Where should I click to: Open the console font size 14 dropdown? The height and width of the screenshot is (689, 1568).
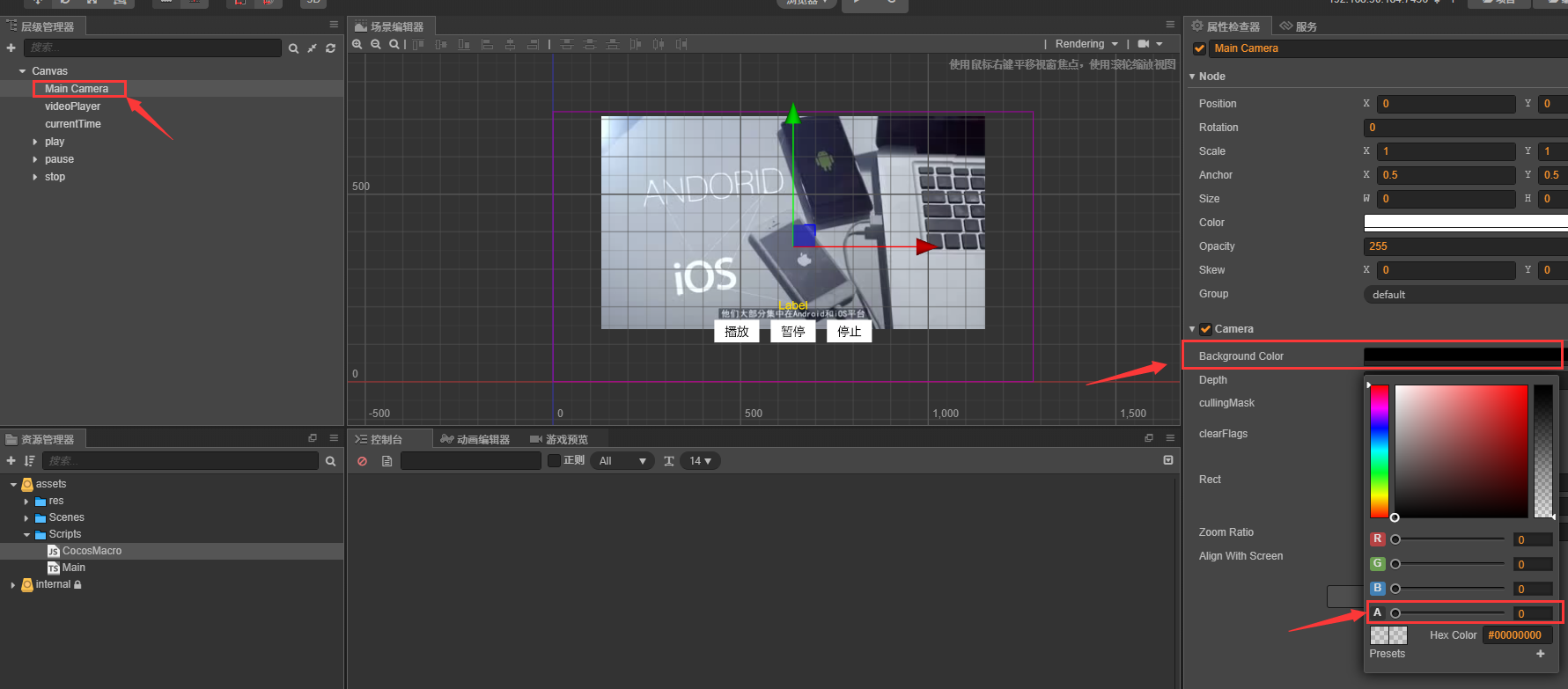click(x=700, y=461)
